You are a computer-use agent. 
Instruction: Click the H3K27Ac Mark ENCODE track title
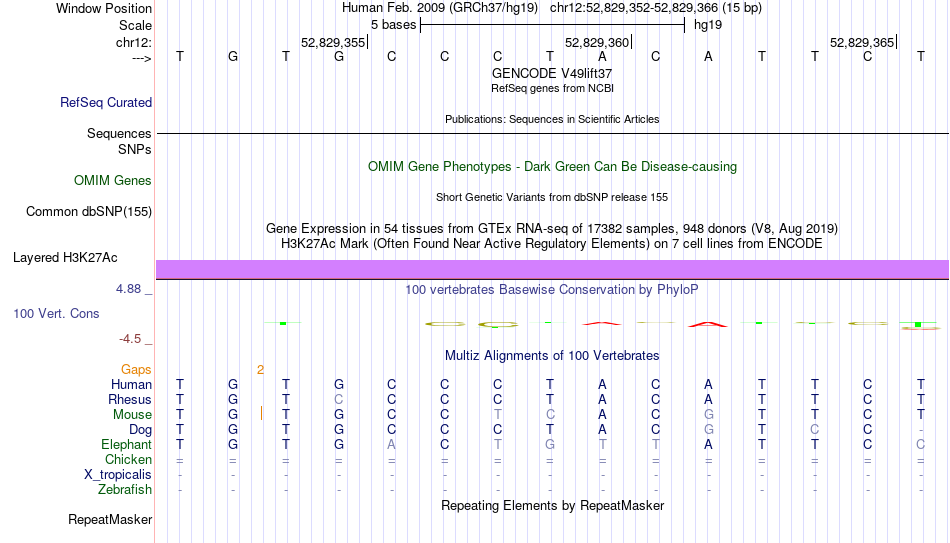[552, 244]
